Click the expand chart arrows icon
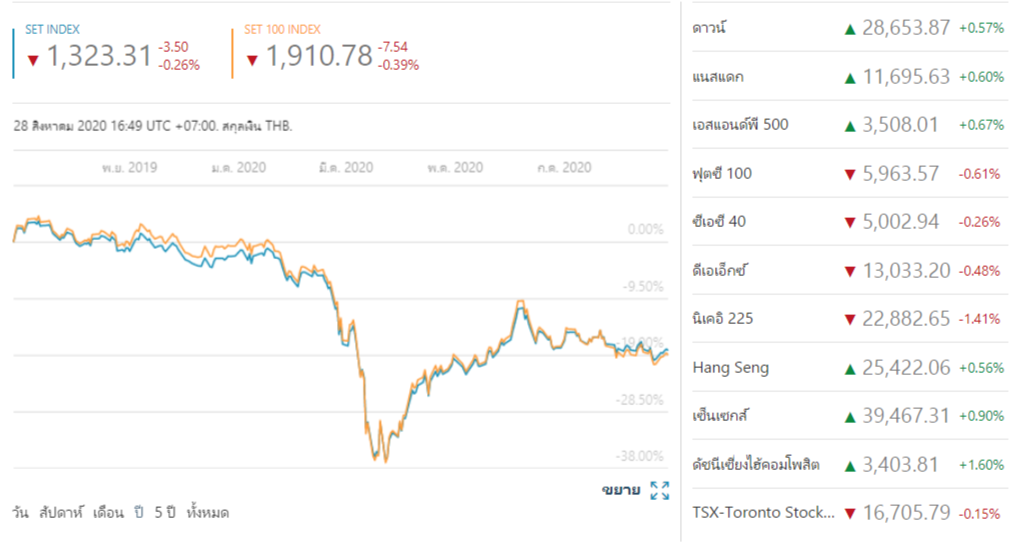 pos(659,490)
